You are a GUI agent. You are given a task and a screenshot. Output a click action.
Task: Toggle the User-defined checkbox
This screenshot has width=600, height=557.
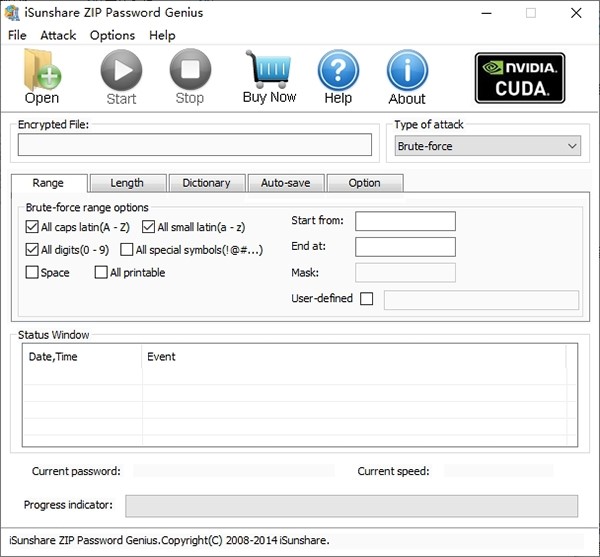click(x=366, y=298)
